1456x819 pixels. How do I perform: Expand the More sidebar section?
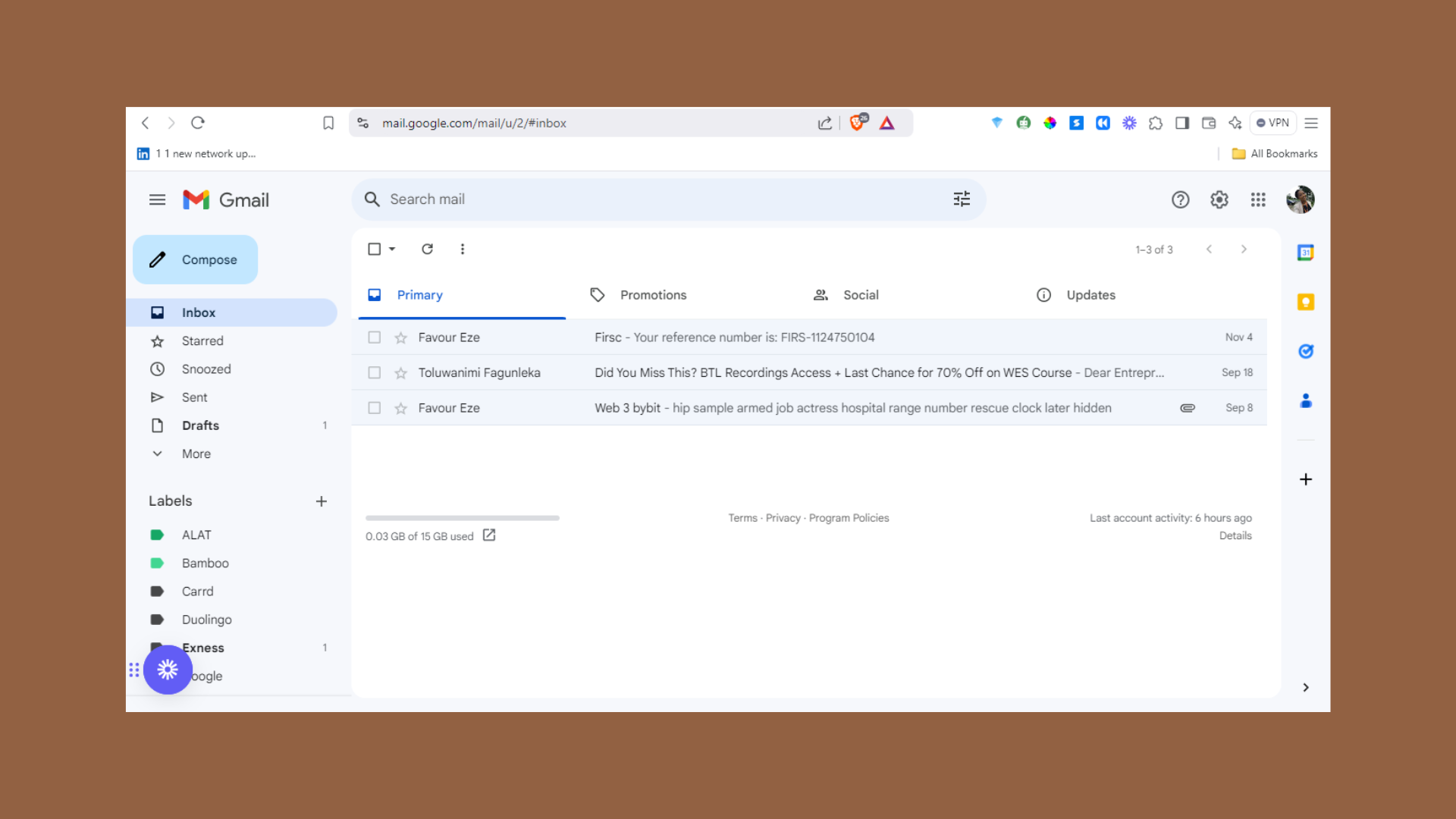(x=196, y=453)
